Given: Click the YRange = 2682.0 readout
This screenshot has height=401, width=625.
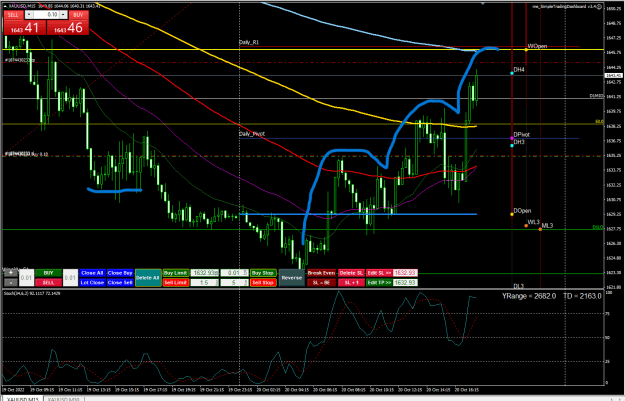Looking at the screenshot, I should coord(529,296).
